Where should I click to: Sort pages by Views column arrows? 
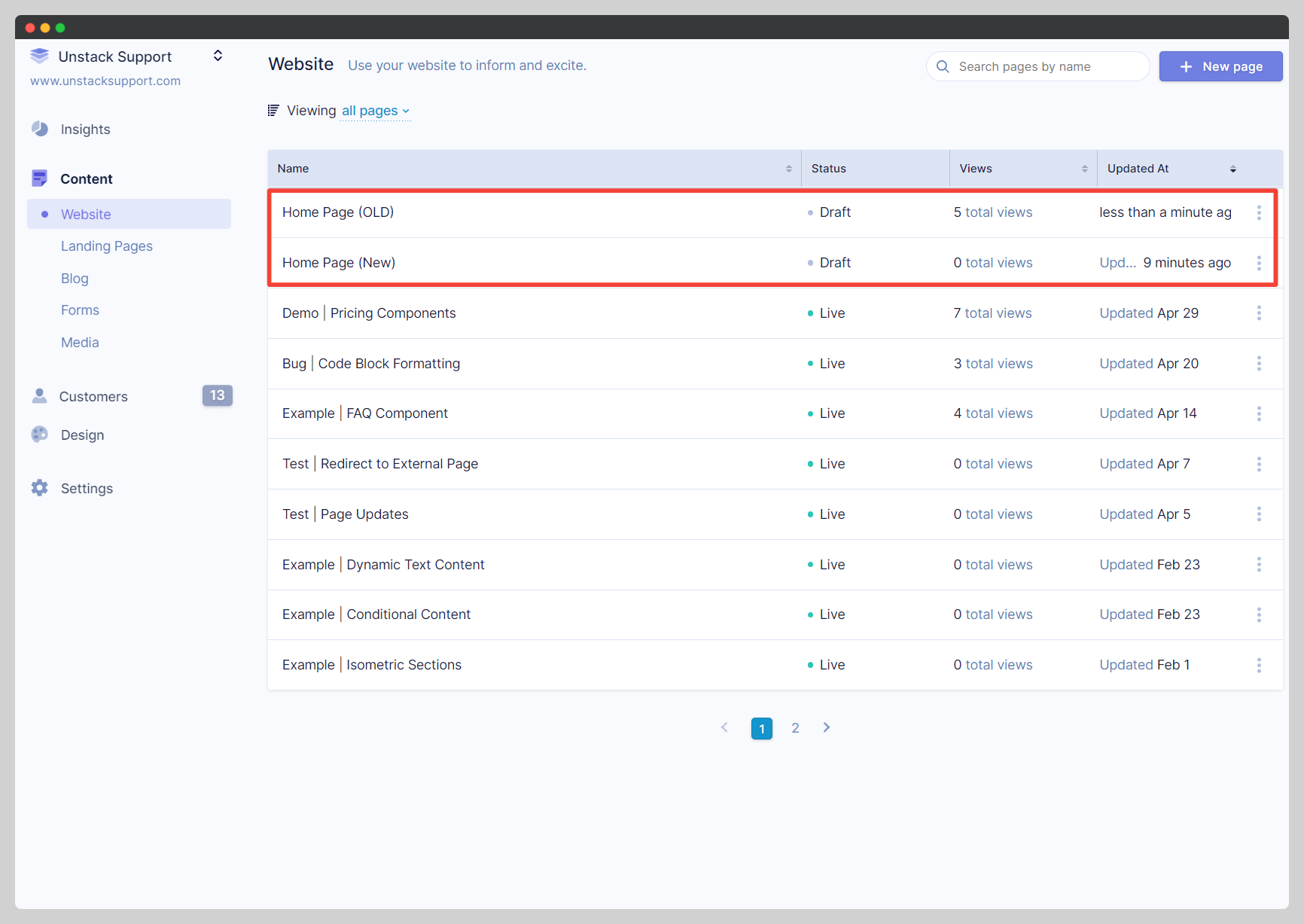(x=1084, y=169)
